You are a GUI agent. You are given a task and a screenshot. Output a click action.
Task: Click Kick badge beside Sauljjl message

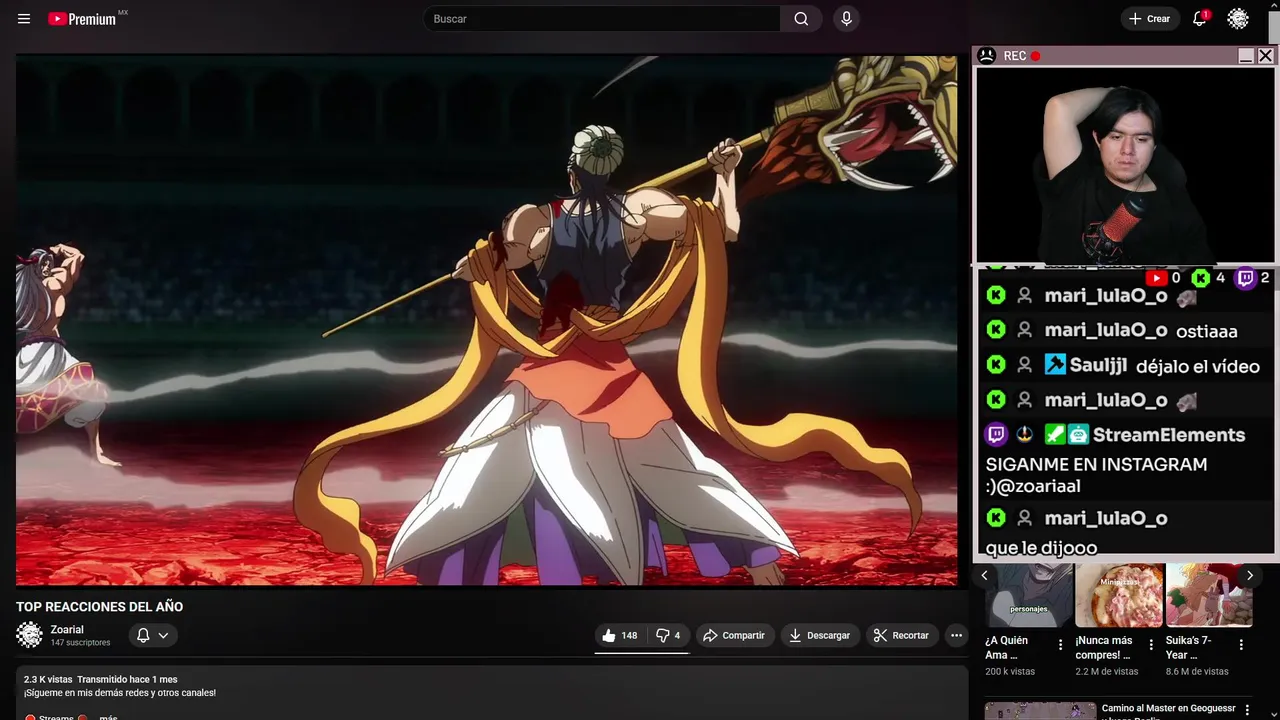pos(996,365)
